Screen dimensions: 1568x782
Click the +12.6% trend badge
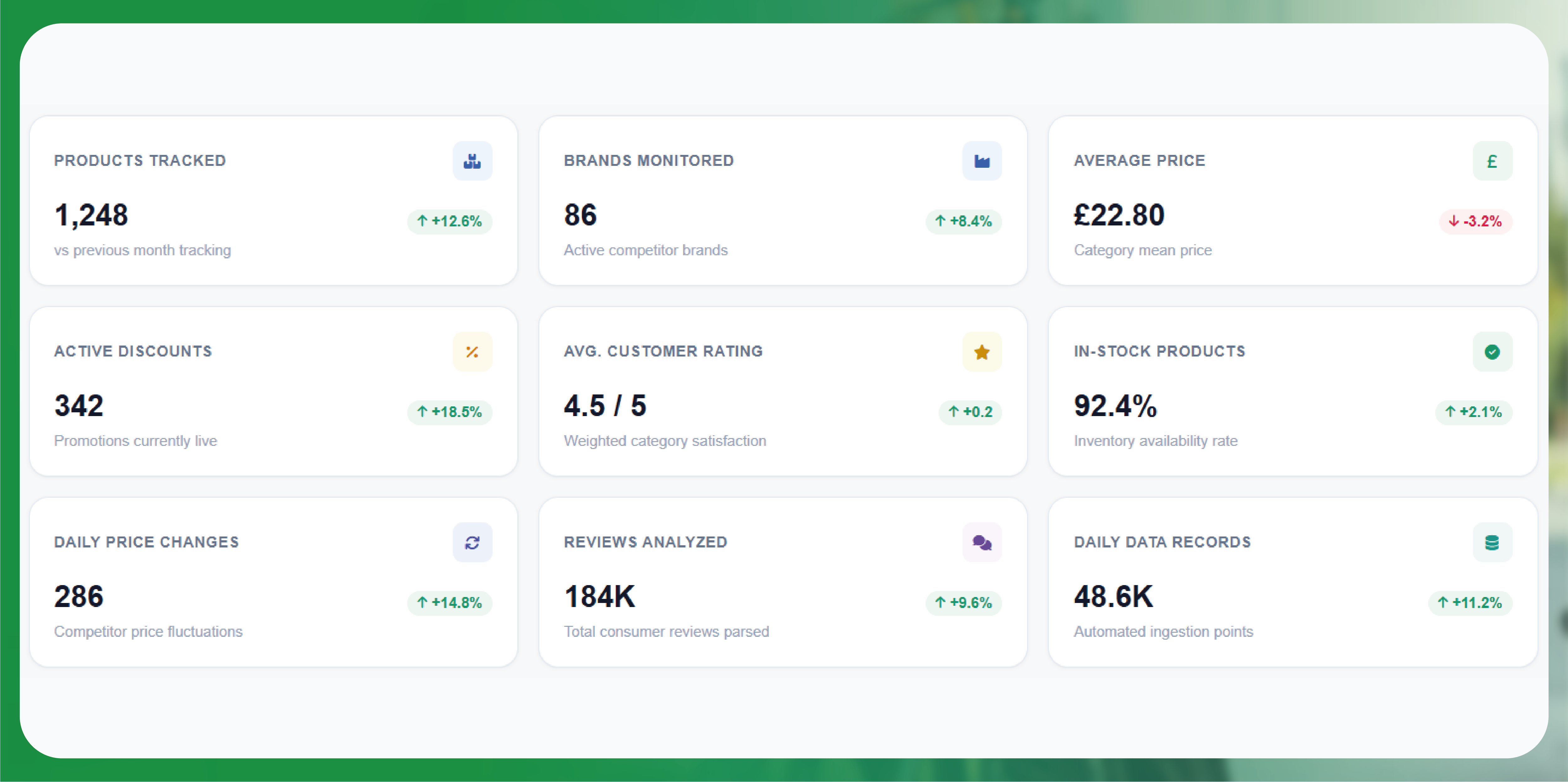(449, 221)
